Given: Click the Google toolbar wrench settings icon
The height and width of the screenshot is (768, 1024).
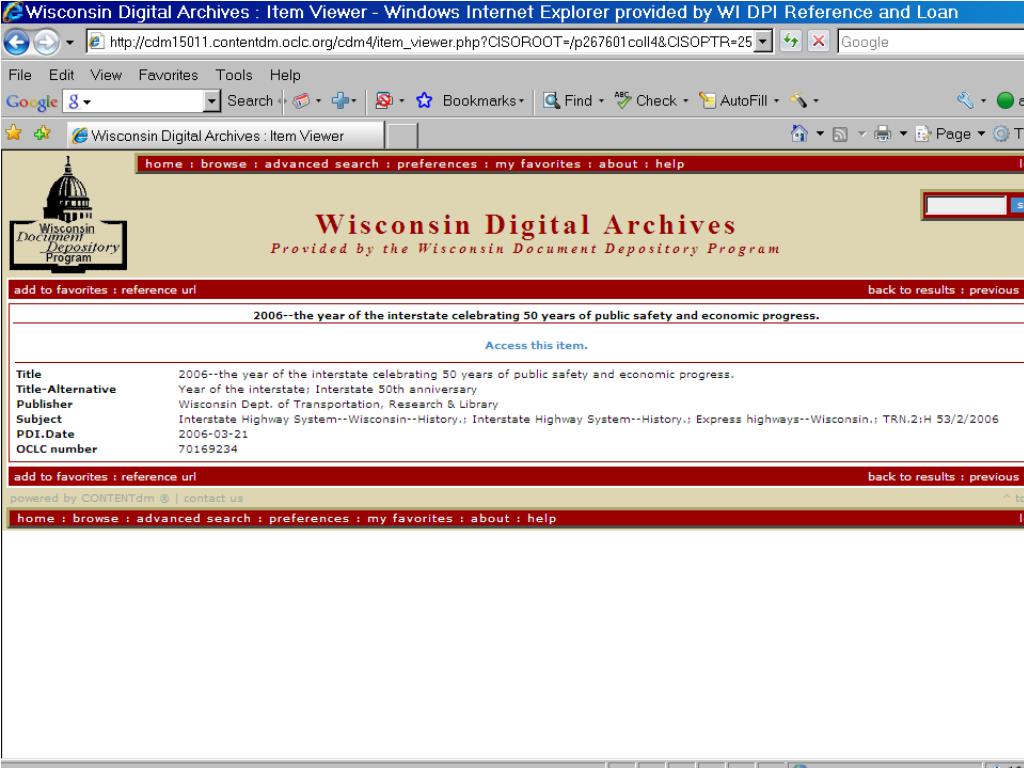Looking at the screenshot, I should [965, 101].
